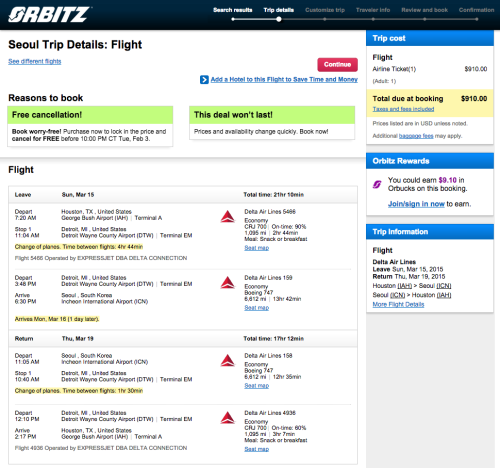Open See different flights link
The image size is (500, 468).
tap(35, 61)
